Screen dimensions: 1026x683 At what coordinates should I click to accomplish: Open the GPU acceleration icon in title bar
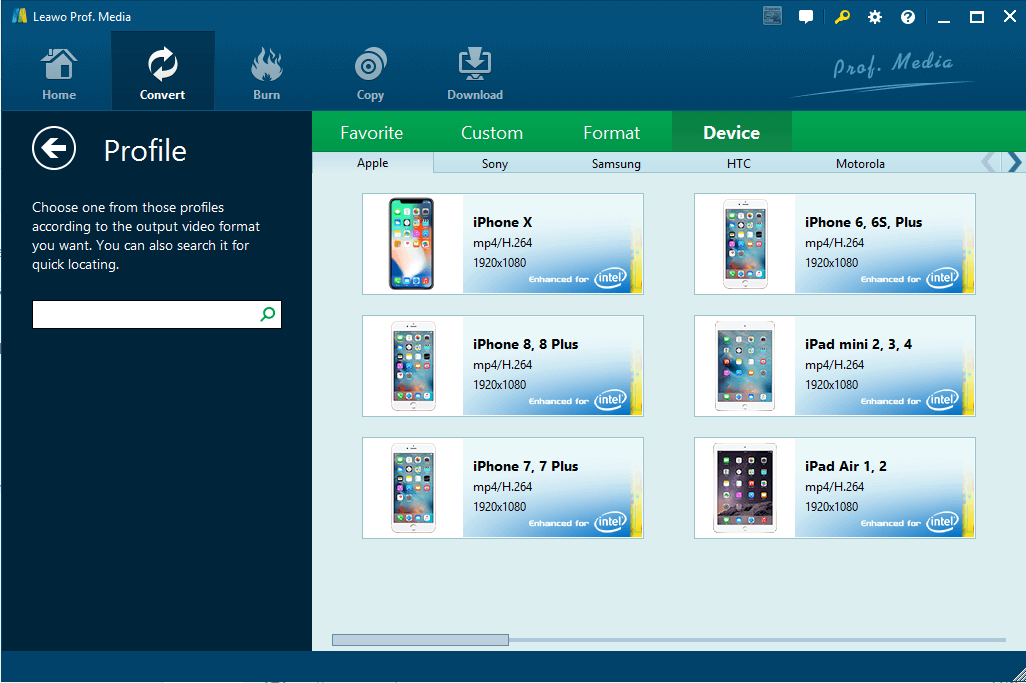[x=772, y=16]
